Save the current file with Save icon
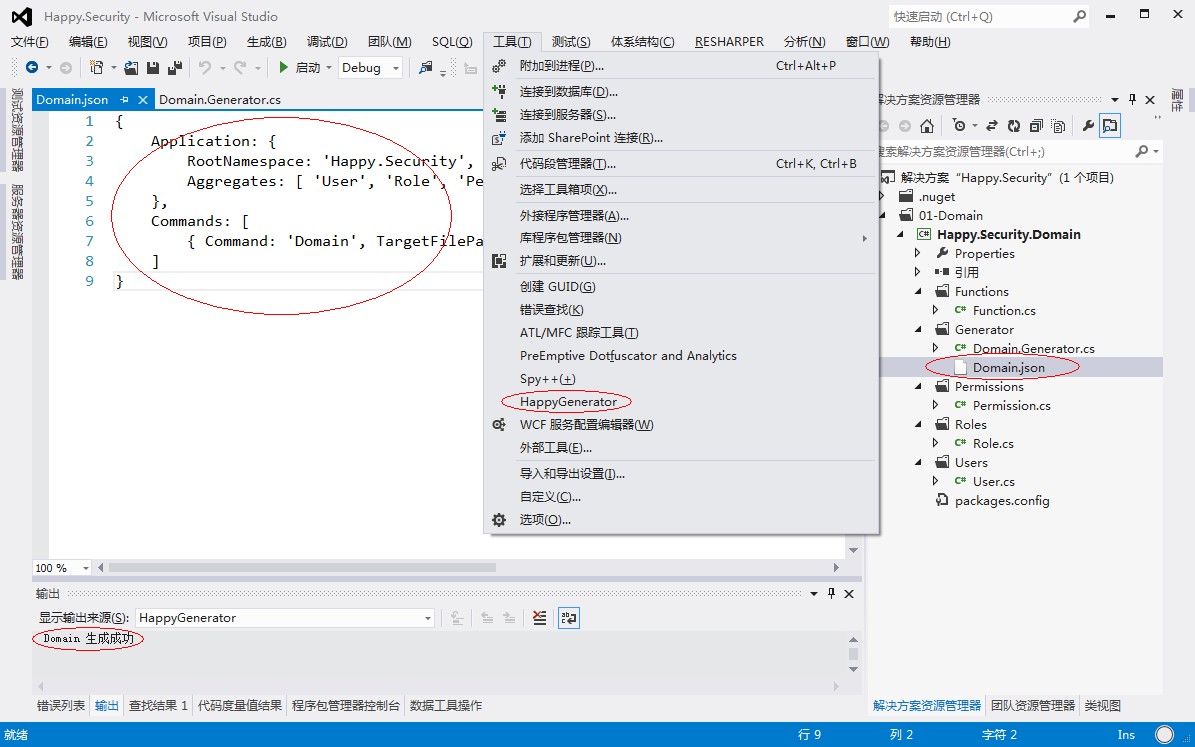 click(x=152, y=67)
